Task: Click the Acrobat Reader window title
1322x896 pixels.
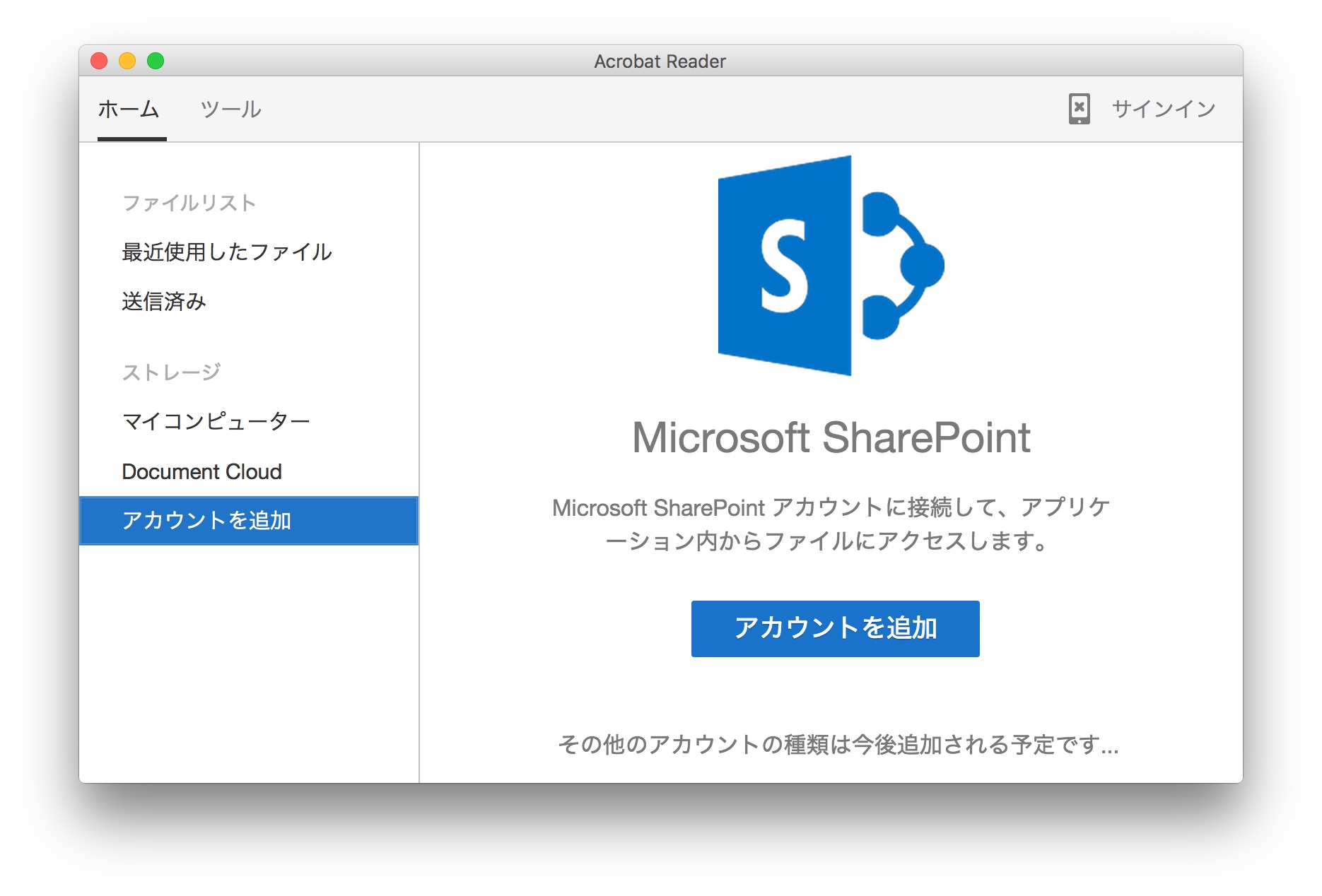Action: click(x=660, y=61)
